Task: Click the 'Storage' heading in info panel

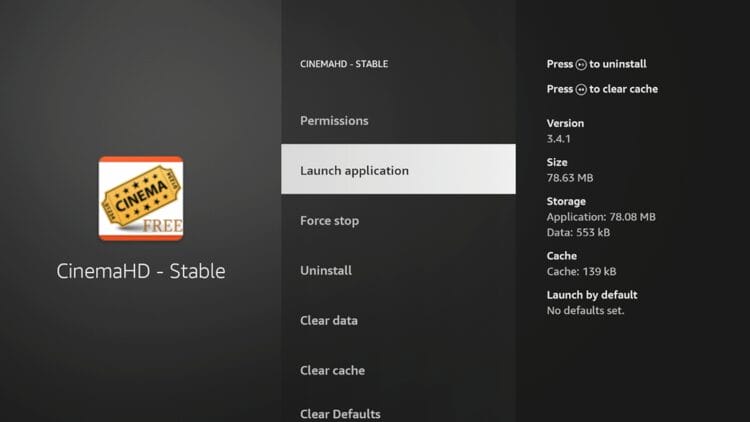Action: click(x=566, y=201)
